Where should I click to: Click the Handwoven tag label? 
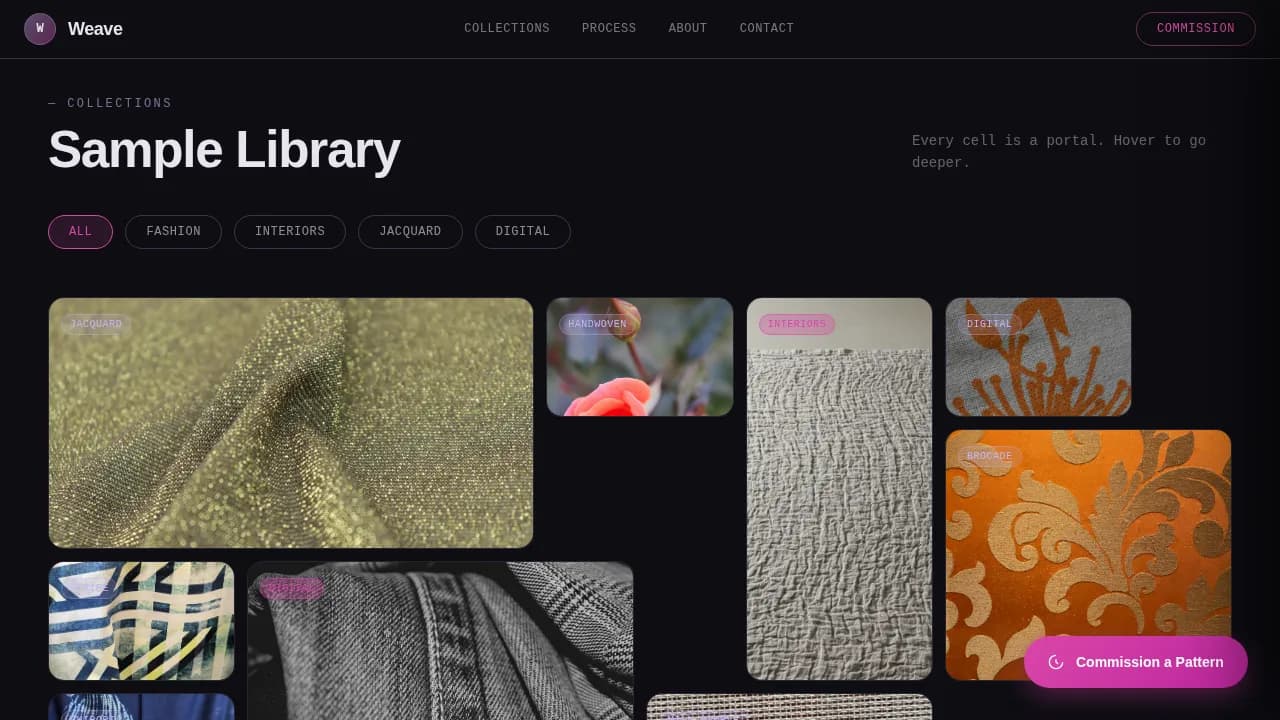pos(597,324)
